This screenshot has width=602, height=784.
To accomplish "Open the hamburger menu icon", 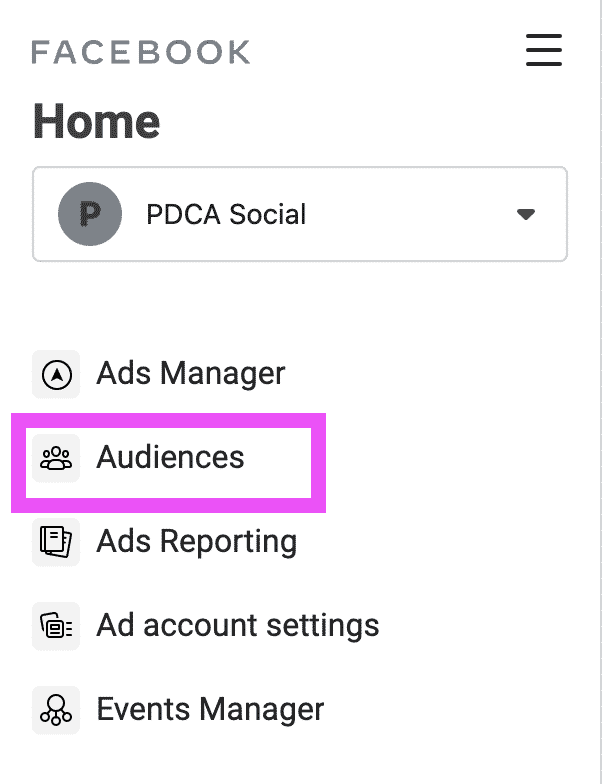I will click(x=544, y=50).
